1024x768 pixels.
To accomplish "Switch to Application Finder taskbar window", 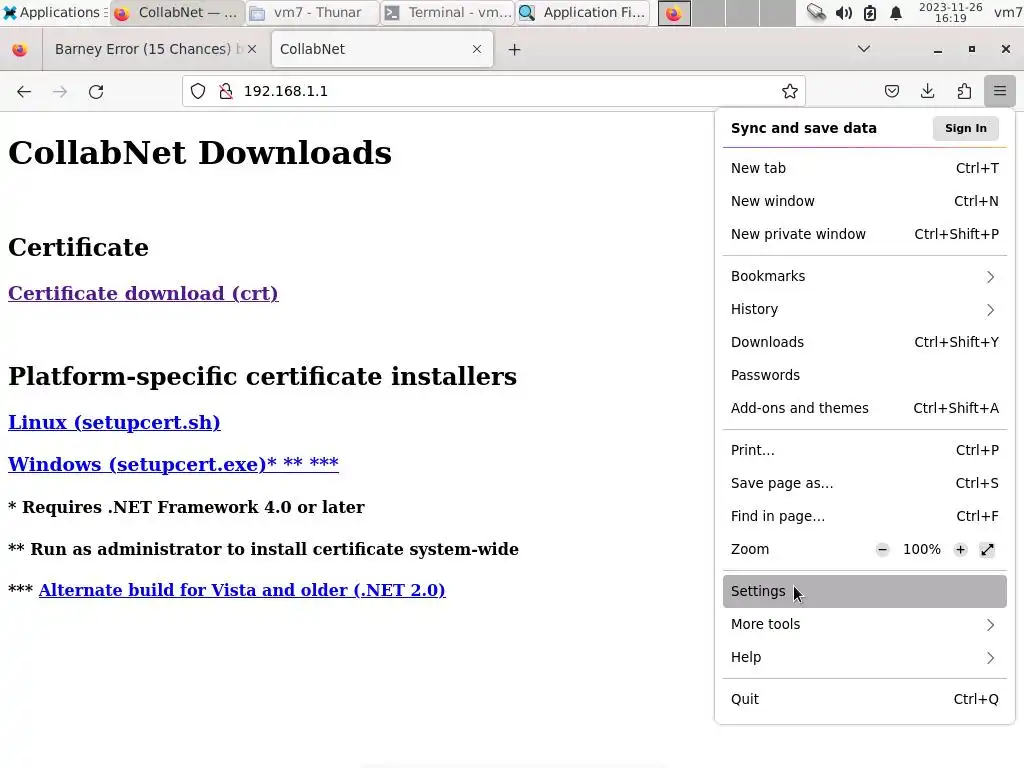I will (583, 12).
